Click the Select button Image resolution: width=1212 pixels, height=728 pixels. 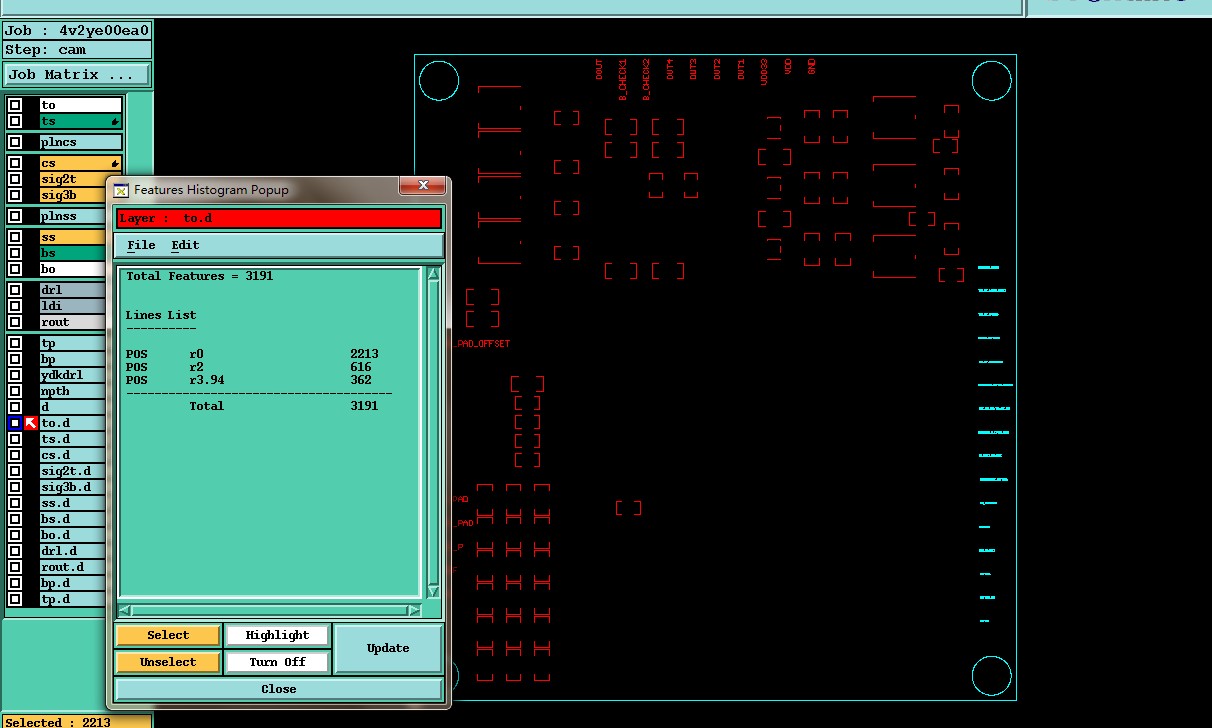(x=168, y=635)
